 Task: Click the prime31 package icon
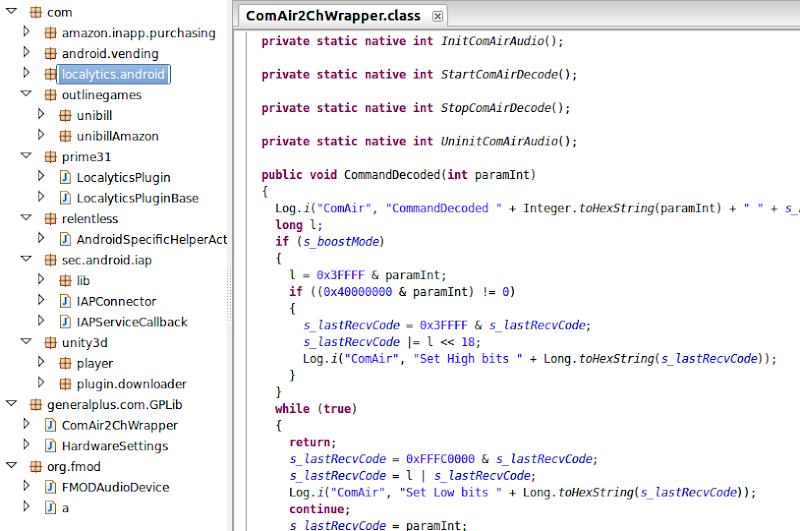[x=51, y=157]
